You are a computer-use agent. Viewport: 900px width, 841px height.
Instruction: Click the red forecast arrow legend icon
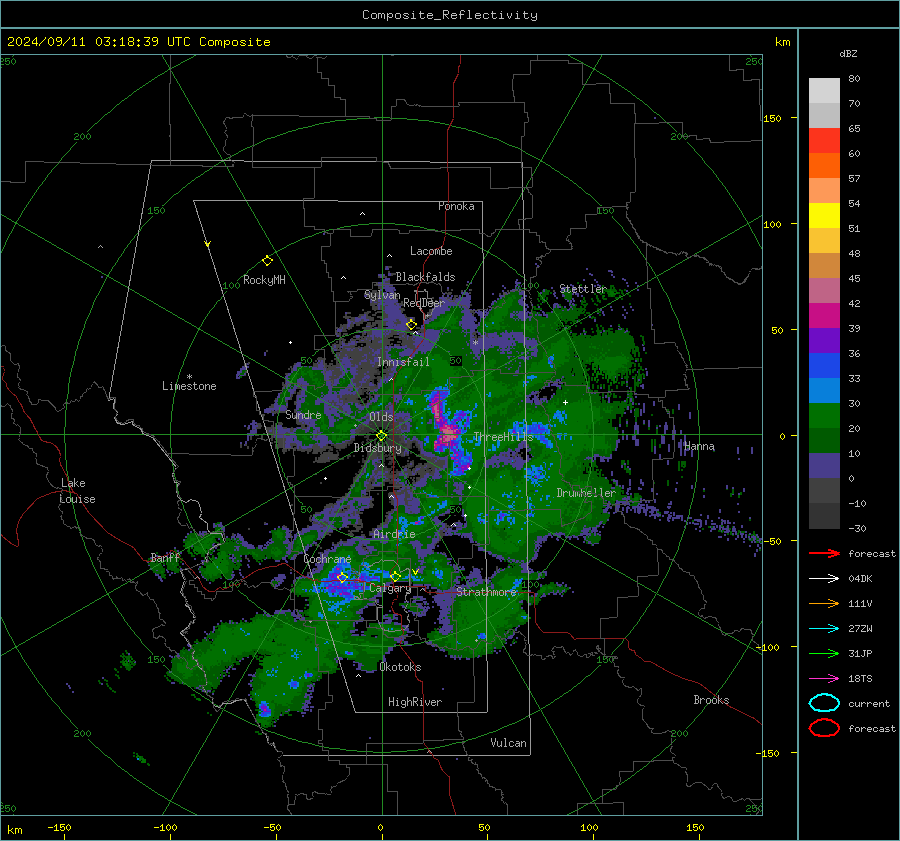coord(824,553)
